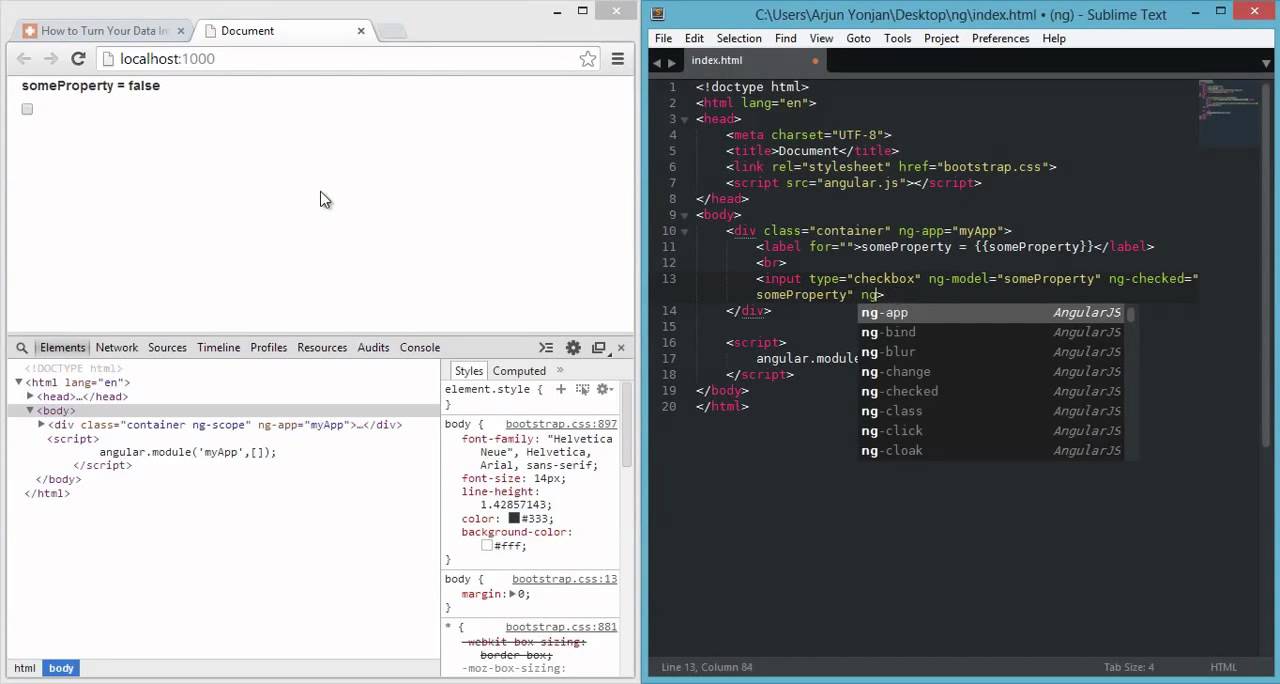Open the Sublime File menu
This screenshot has width=1280, height=684.
point(664,38)
